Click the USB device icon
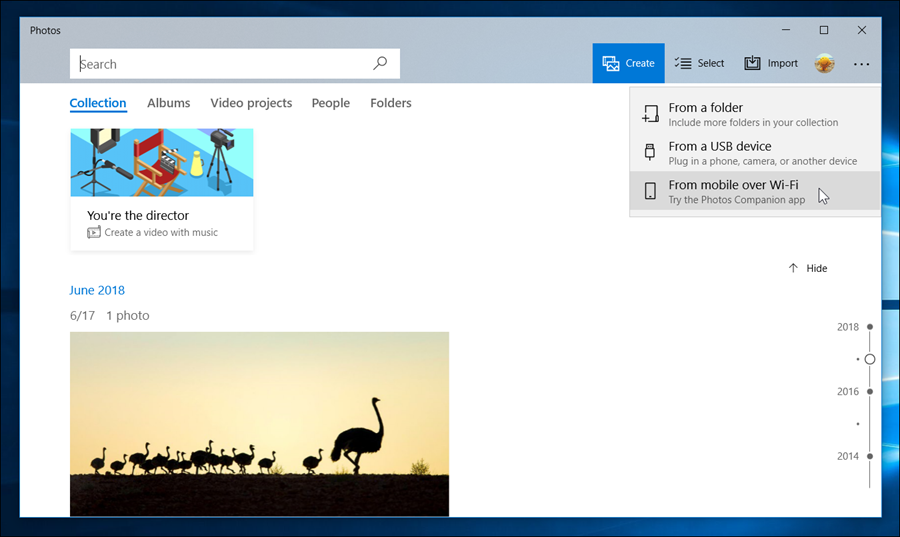This screenshot has height=537, width=900. [x=650, y=152]
